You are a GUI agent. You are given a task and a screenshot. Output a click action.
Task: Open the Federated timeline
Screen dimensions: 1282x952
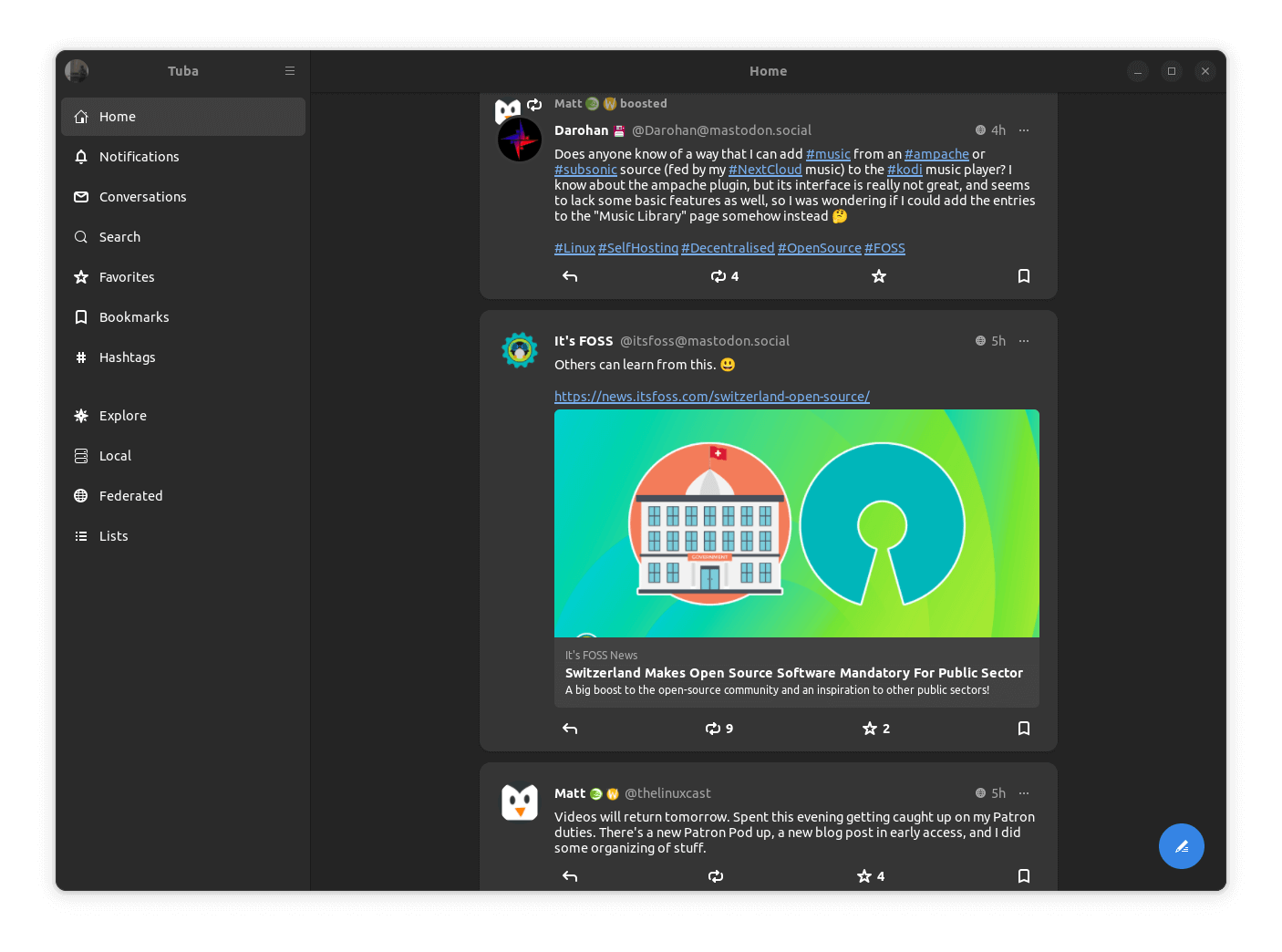coord(130,495)
